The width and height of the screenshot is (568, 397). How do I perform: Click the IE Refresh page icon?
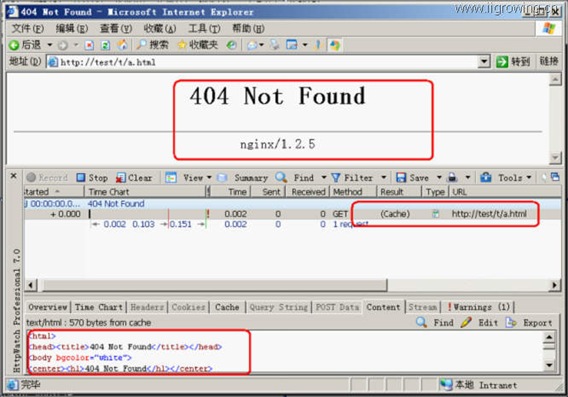pyautogui.click(x=105, y=45)
